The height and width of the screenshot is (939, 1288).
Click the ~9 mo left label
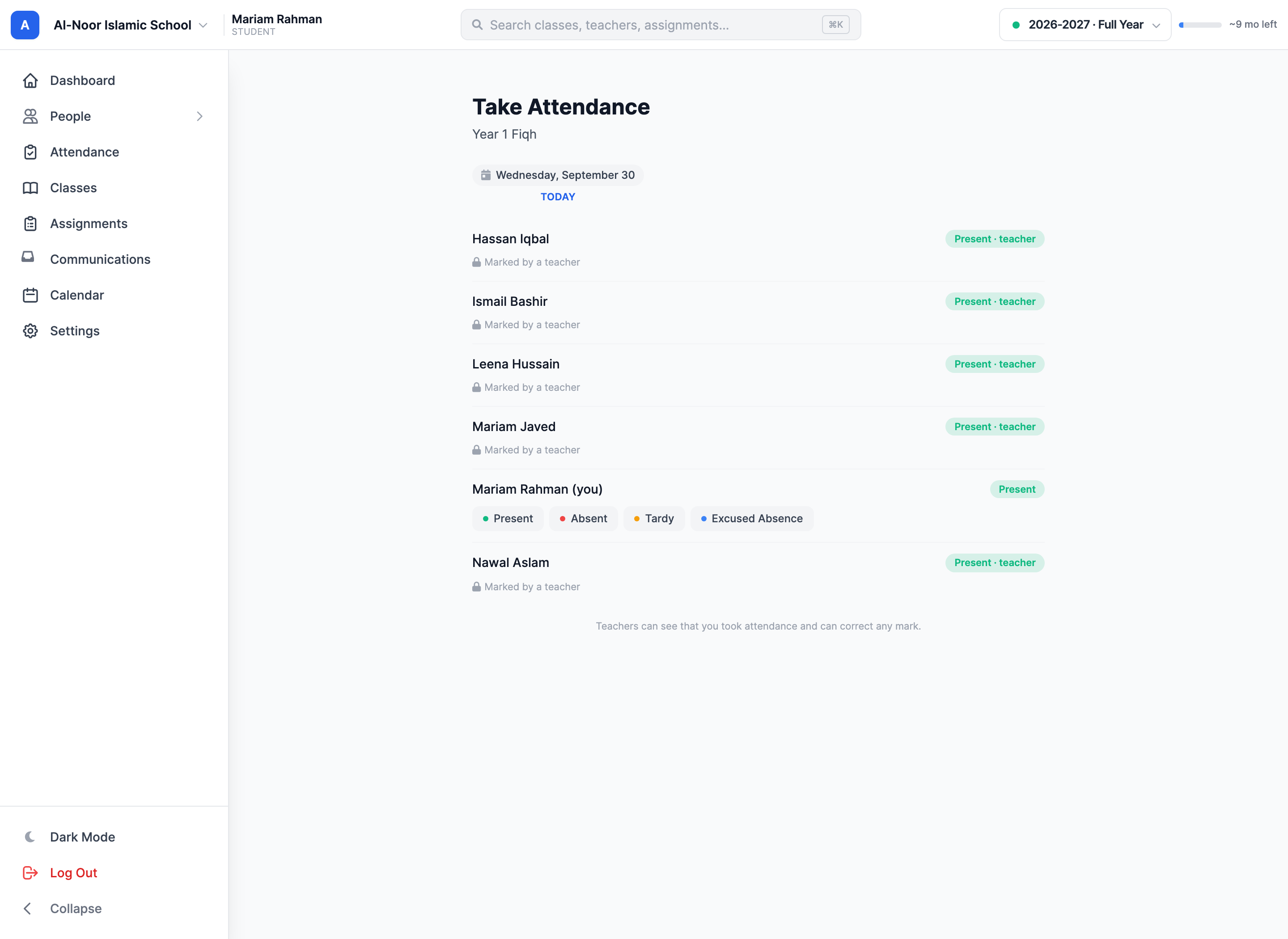click(x=1253, y=25)
